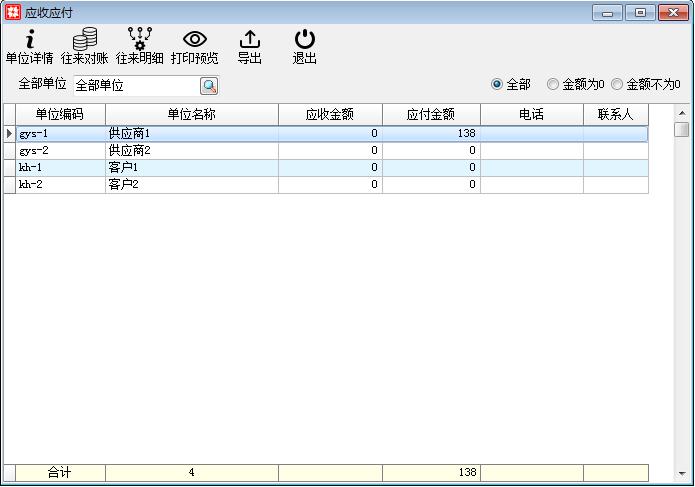
Task: Click the 打印预览 print preview eye icon
Action: click(x=194, y=47)
